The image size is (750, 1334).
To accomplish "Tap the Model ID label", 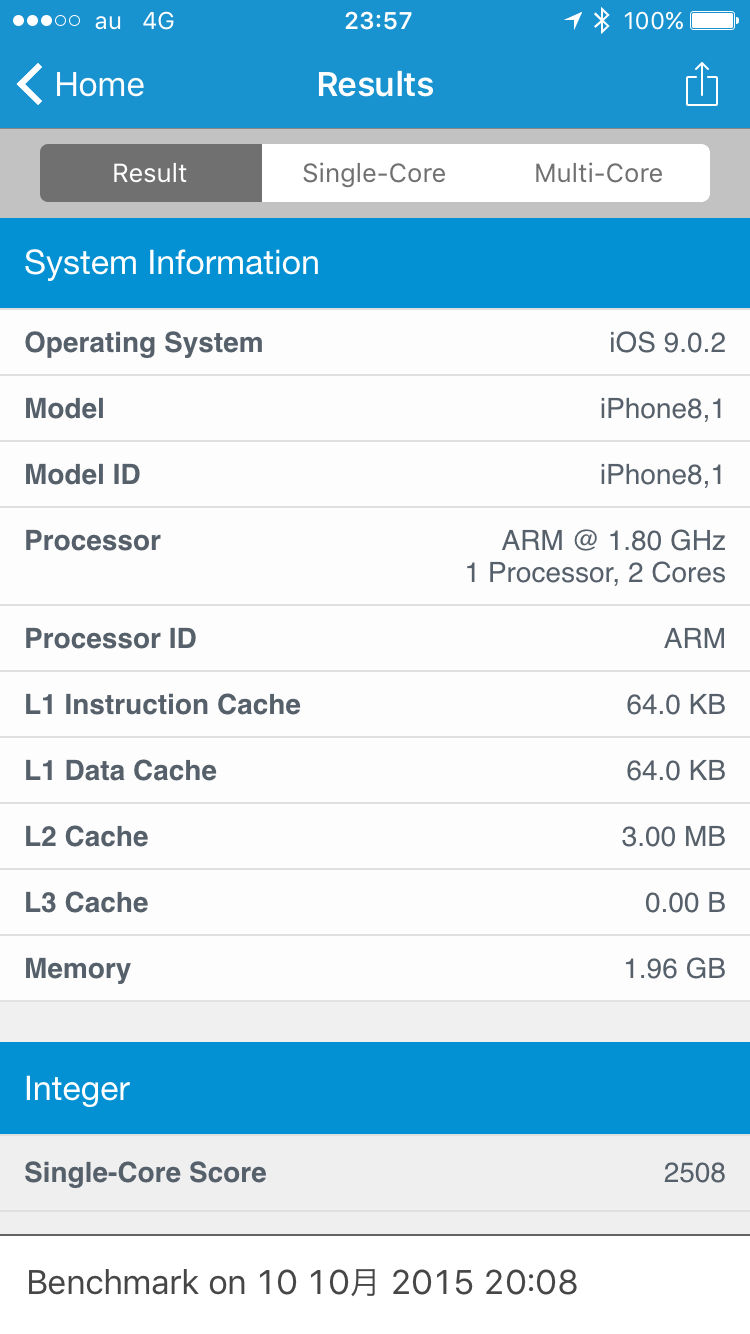I will (82, 475).
